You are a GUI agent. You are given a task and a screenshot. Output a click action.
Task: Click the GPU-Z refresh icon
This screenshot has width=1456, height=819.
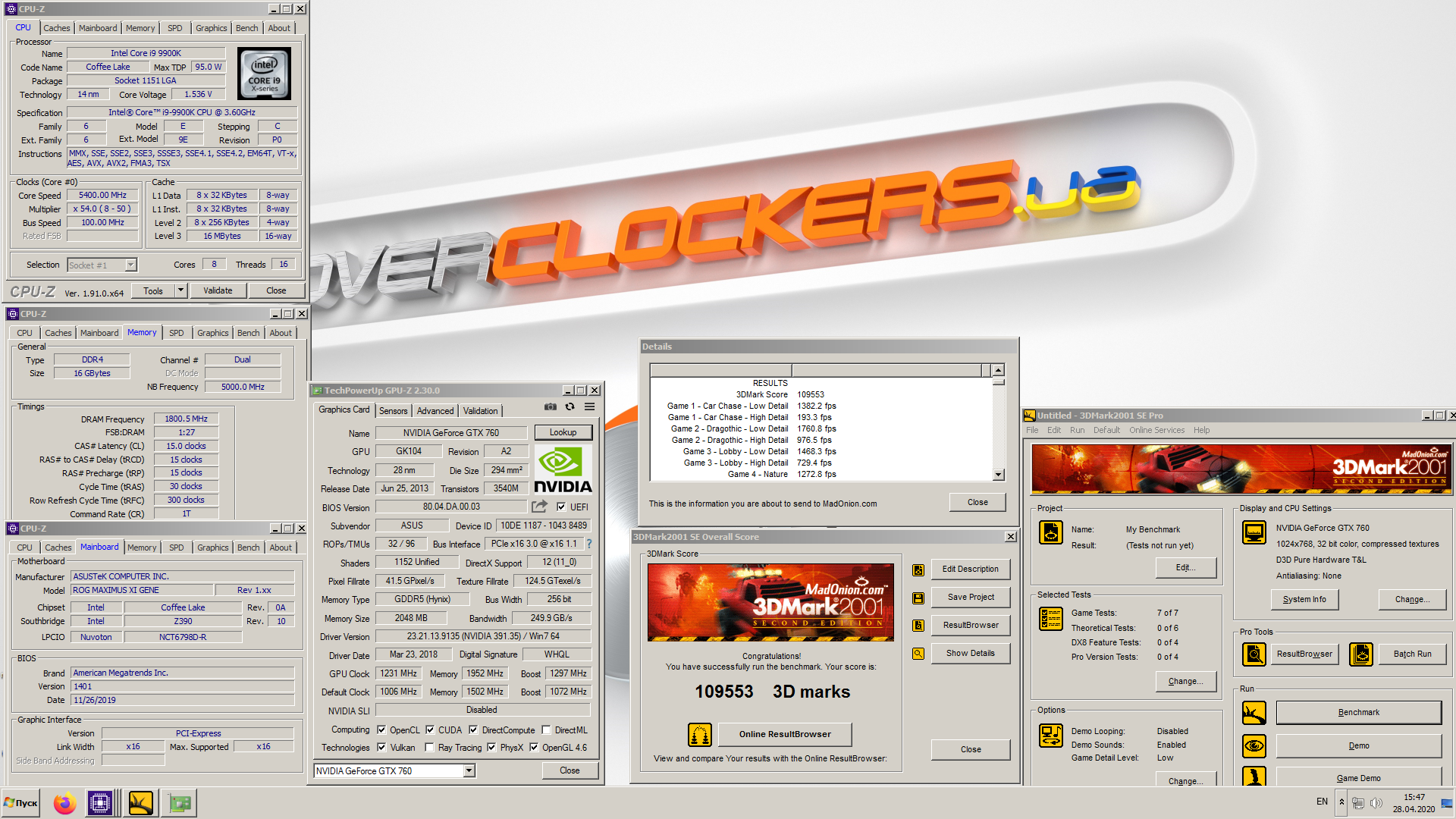pyautogui.click(x=570, y=407)
